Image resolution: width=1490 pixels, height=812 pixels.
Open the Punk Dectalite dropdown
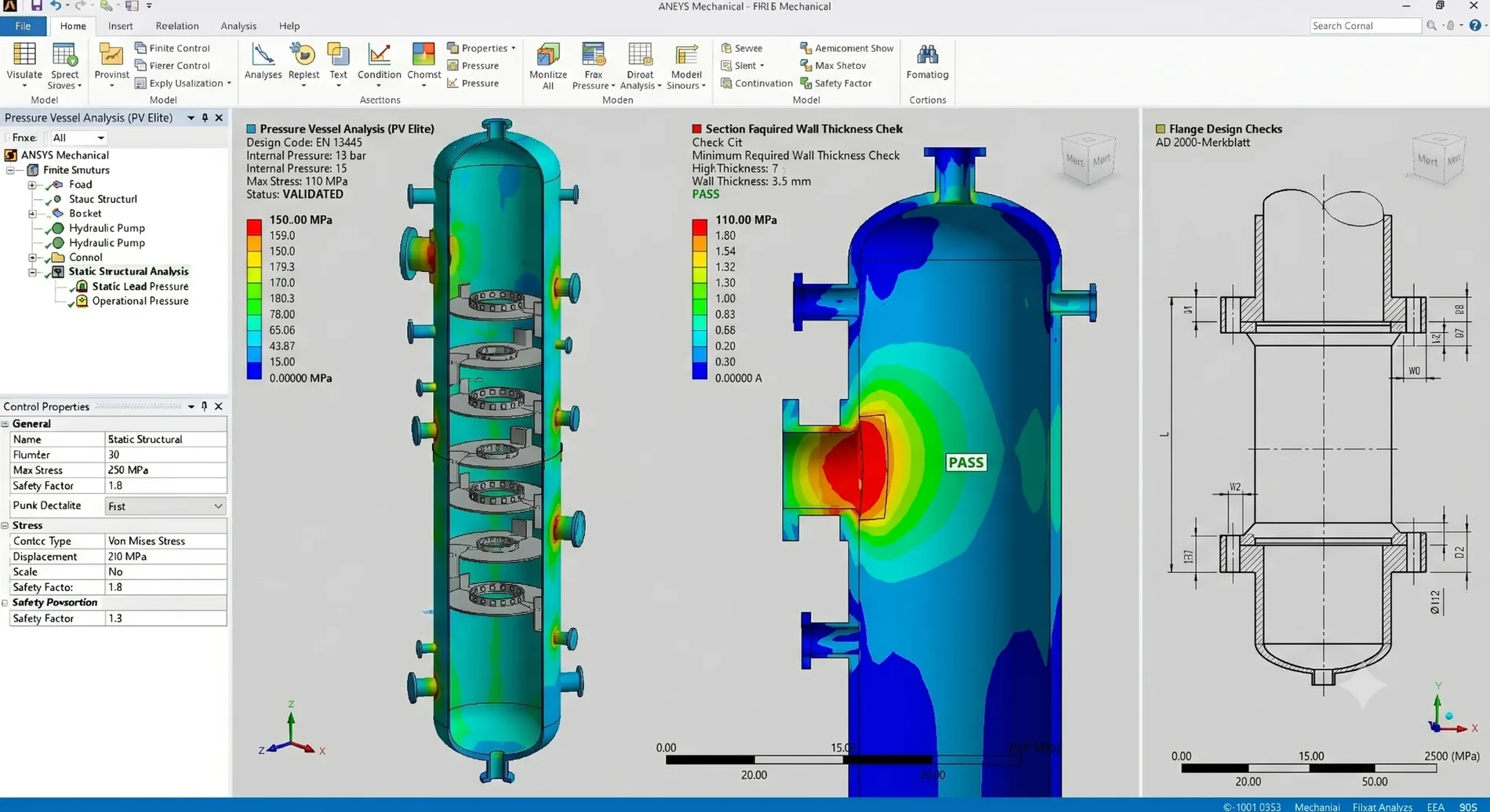tap(165, 506)
